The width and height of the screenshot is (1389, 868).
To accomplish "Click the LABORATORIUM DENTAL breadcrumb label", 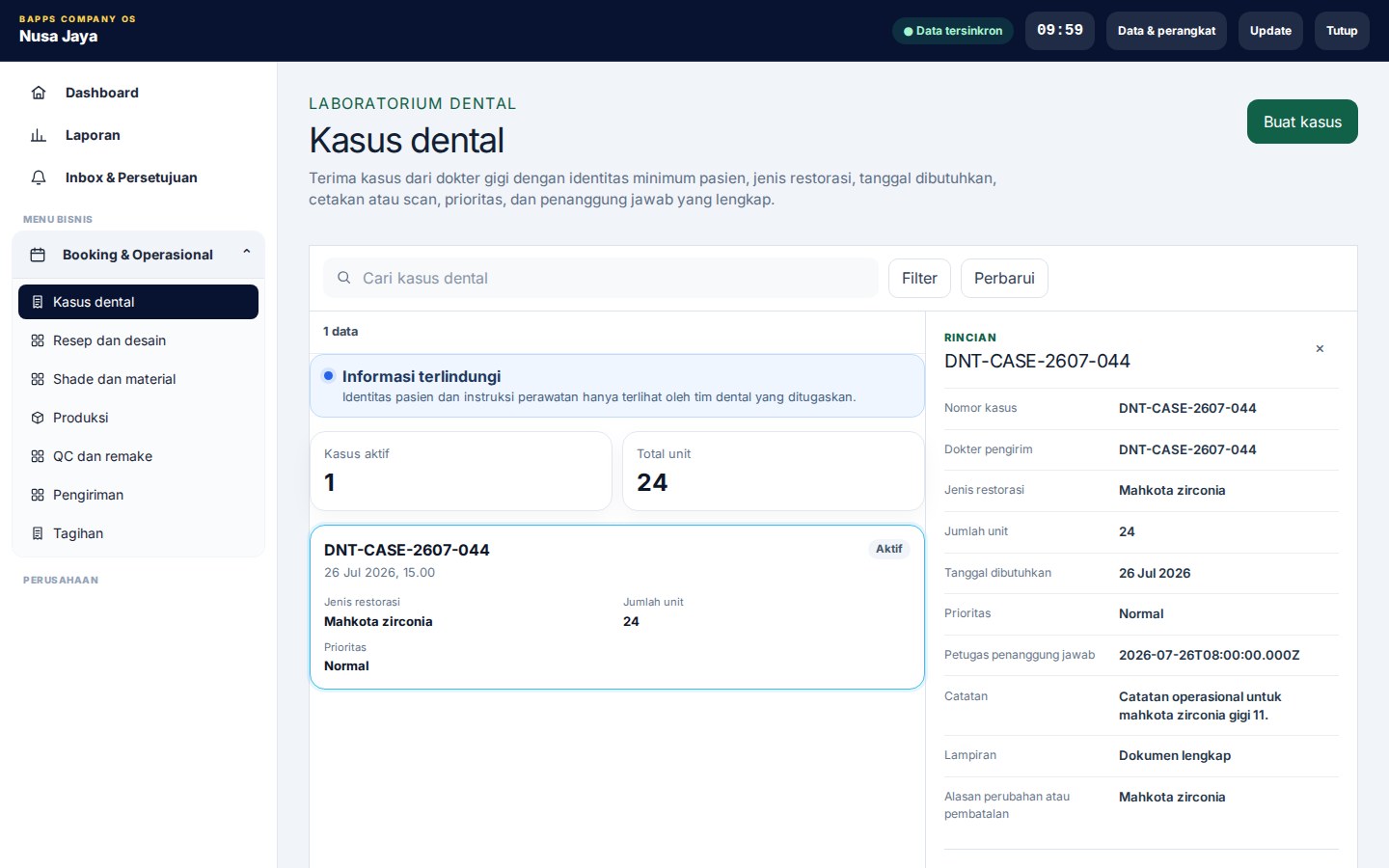I will [x=413, y=103].
